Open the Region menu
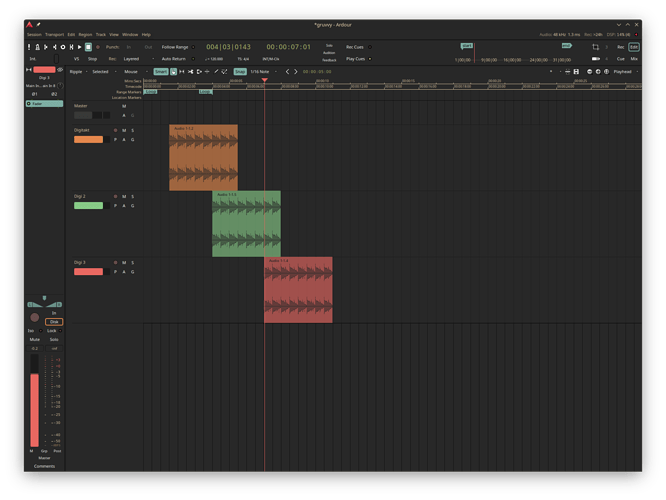 [x=87, y=34]
